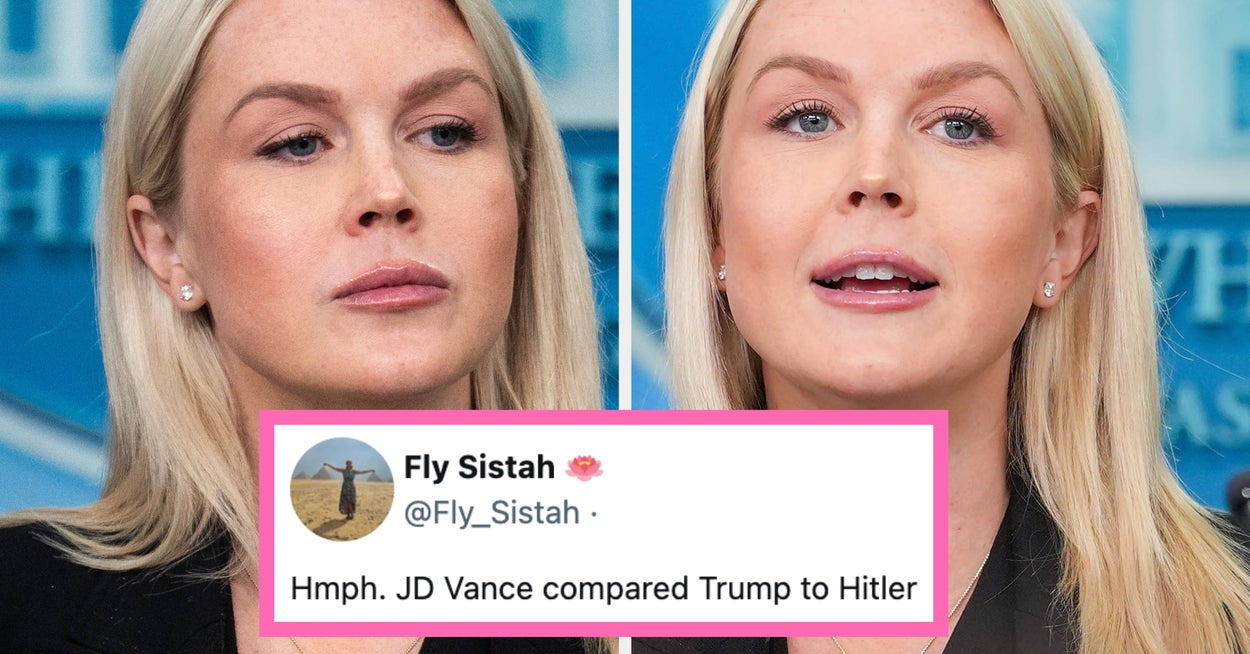Click the left-side earring in the right photo

coord(720,272)
